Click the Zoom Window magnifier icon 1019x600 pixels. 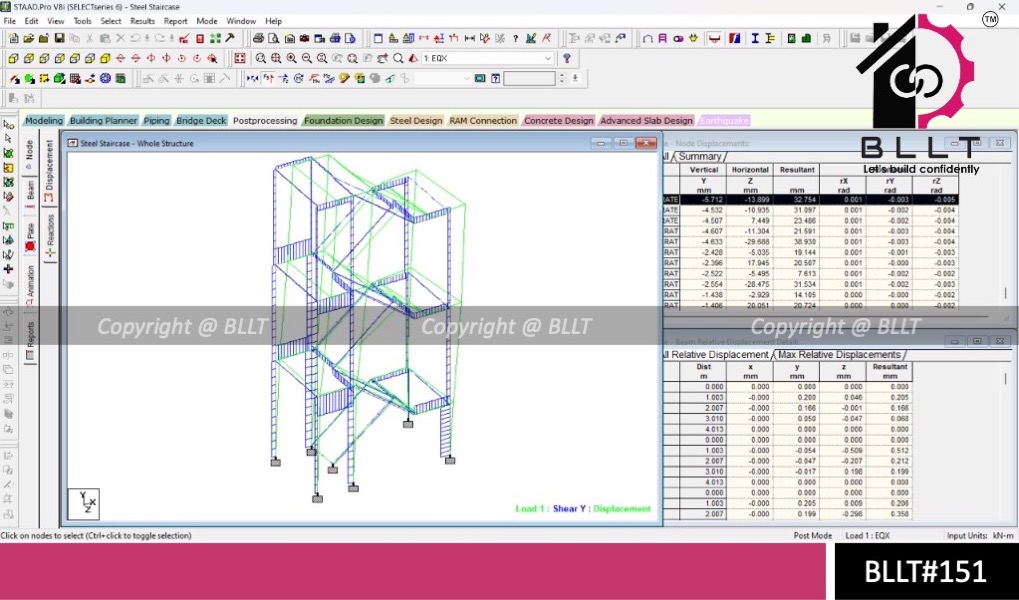[261, 59]
